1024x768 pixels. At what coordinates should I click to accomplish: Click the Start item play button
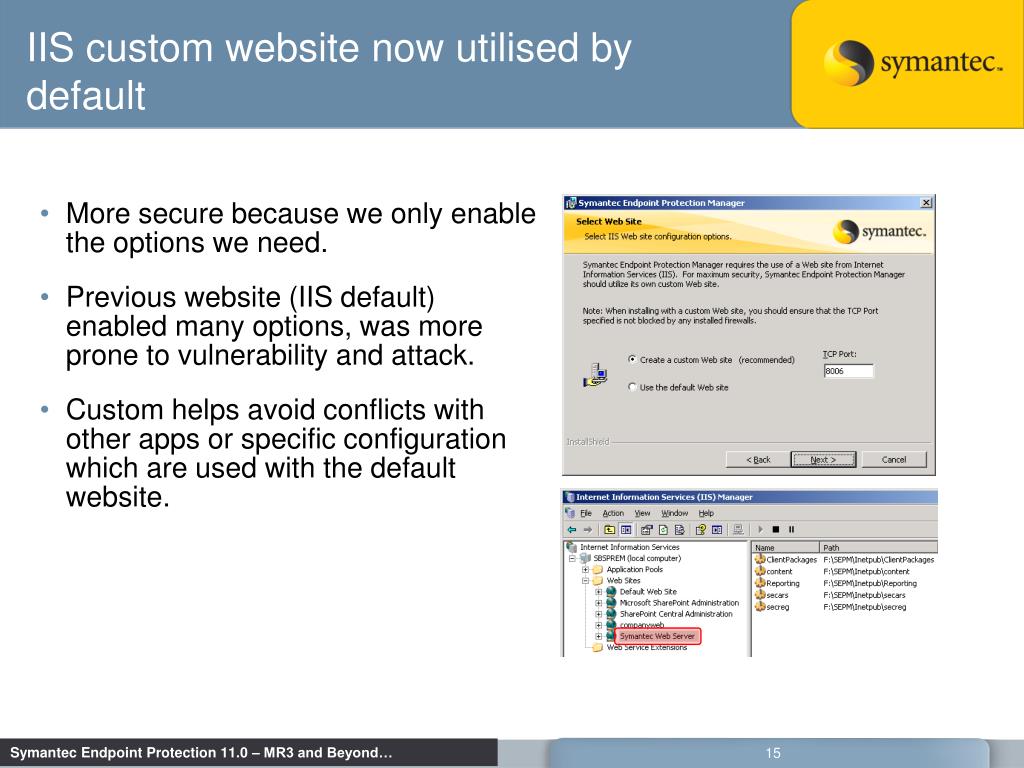tap(760, 530)
